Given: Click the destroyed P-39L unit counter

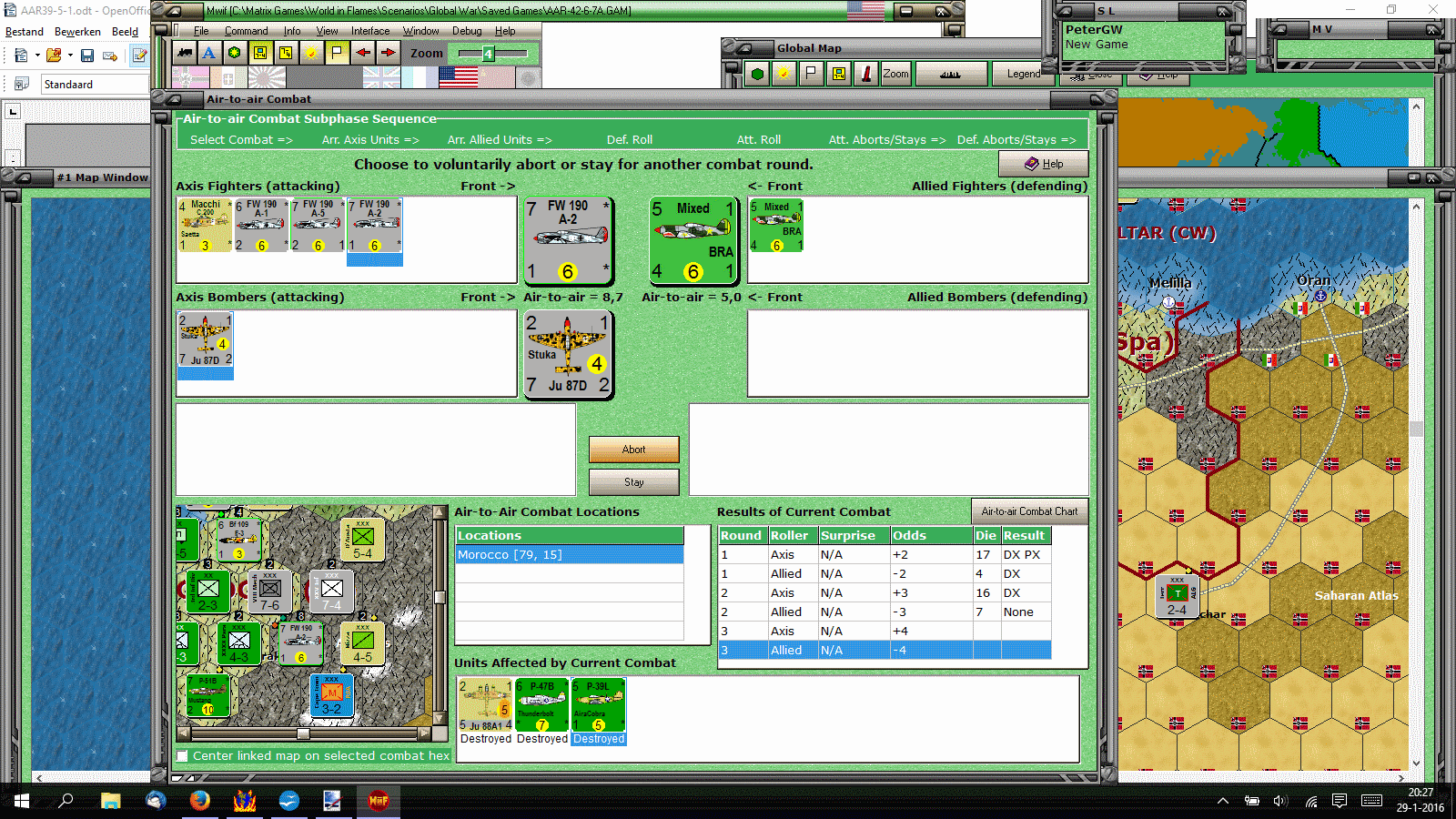Looking at the screenshot, I should [599, 705].
